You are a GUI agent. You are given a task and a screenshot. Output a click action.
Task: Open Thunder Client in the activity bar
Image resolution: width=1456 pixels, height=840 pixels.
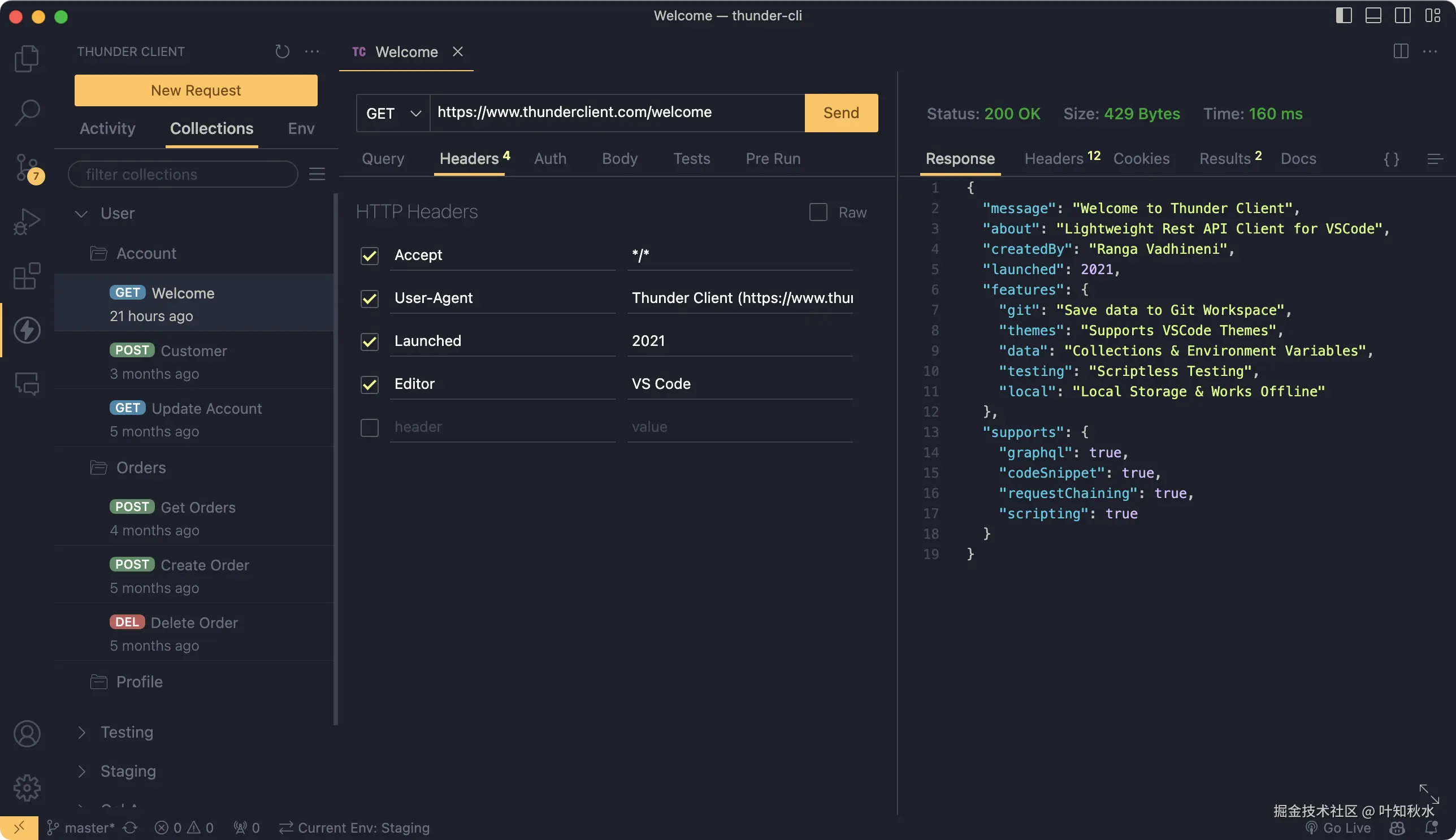point(27,330)
